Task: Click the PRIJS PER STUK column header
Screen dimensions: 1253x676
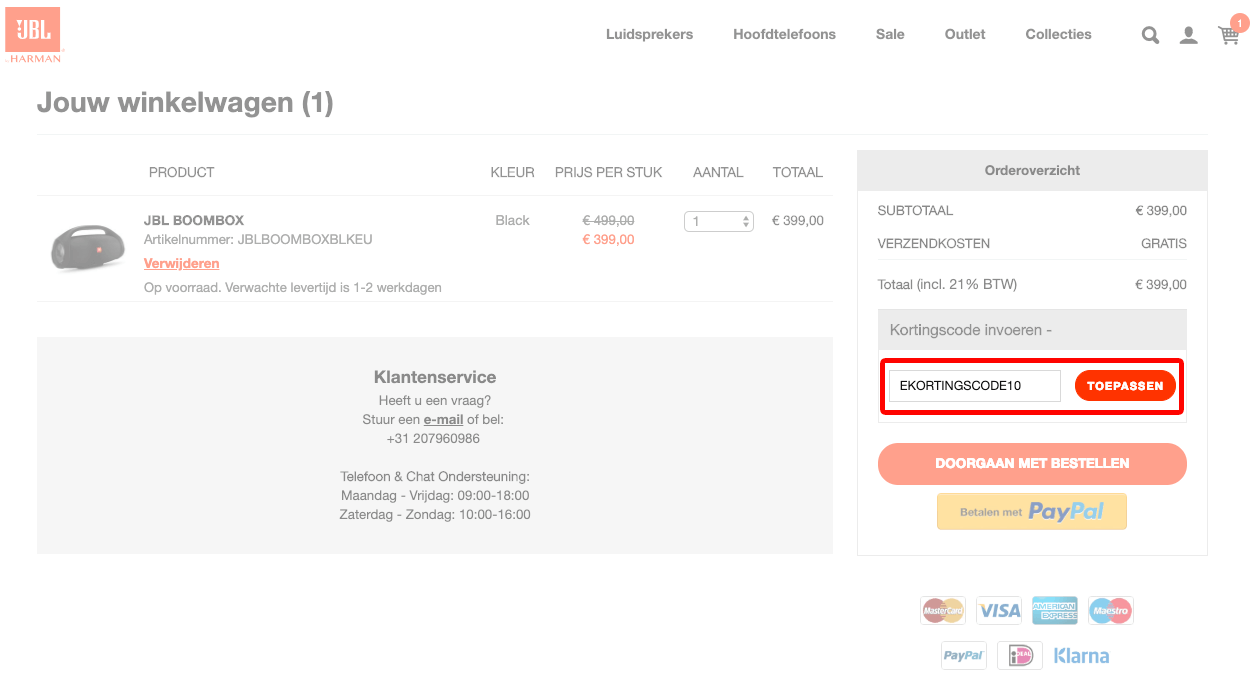Action: (609, 172)
